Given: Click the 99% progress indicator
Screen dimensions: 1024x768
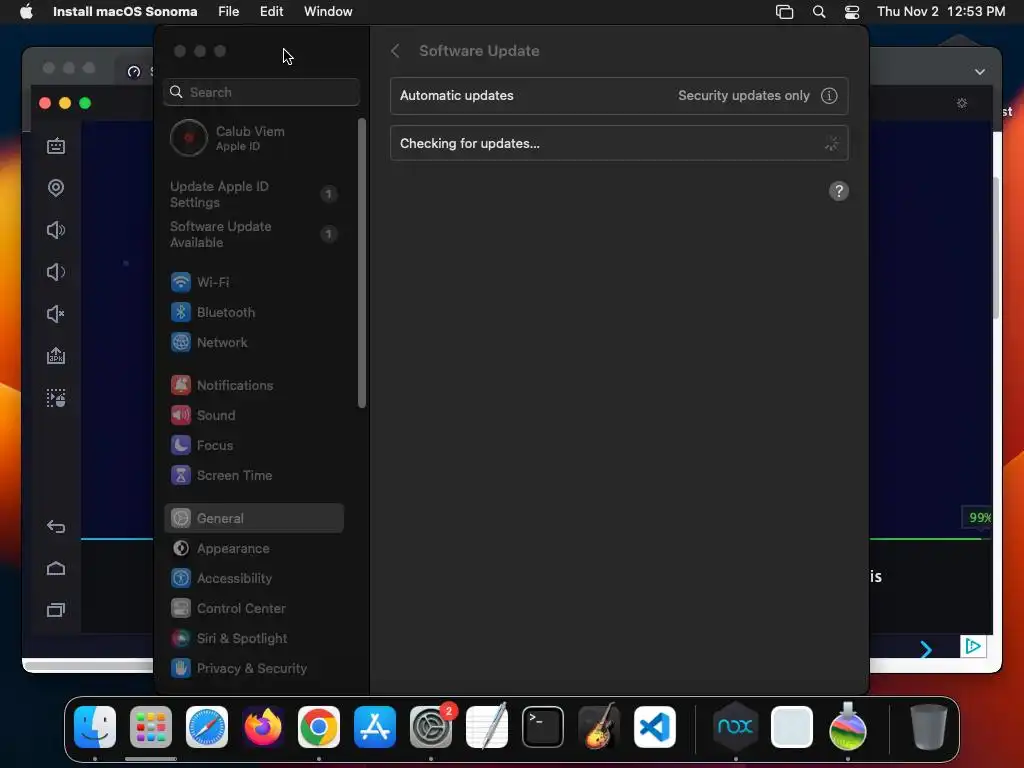Looking at the screenshot, I should point(978,518).
